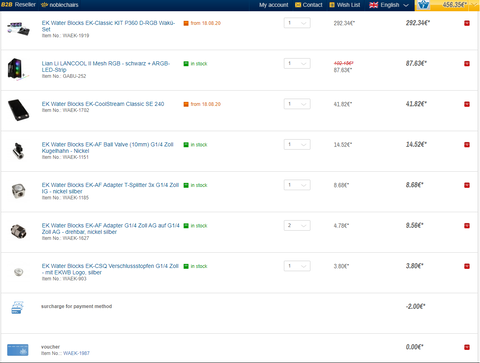Viewport: 480px width, 363px height.
Task: Click the G1/4 drehbar adapter thumbnail
Action: (18, 231)
